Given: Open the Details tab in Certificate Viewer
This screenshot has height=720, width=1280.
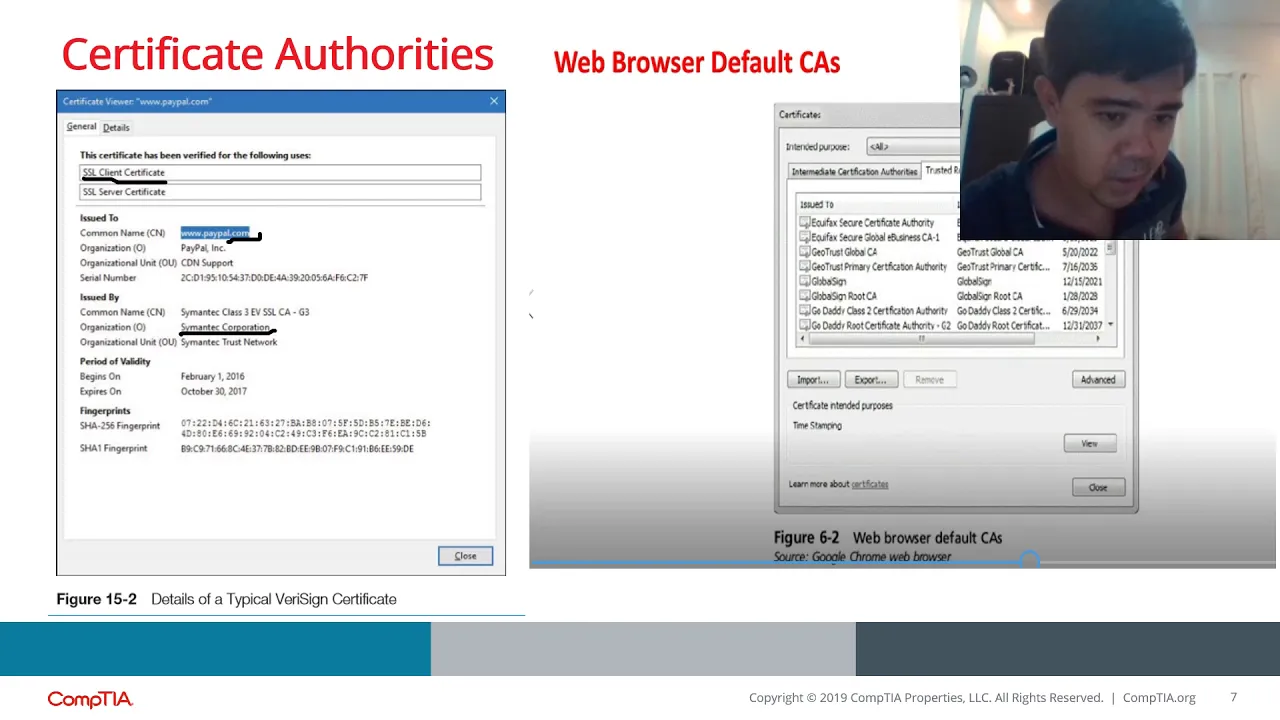Looking at the screenshot, I should (x=116, y=127).
